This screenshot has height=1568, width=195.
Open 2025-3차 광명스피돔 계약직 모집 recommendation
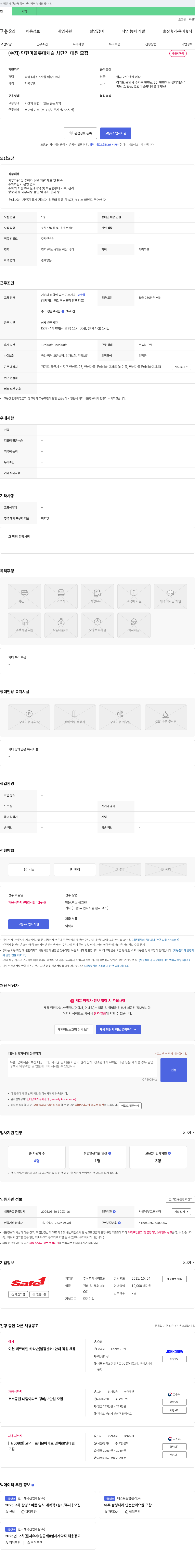(x=42, y=1505)
